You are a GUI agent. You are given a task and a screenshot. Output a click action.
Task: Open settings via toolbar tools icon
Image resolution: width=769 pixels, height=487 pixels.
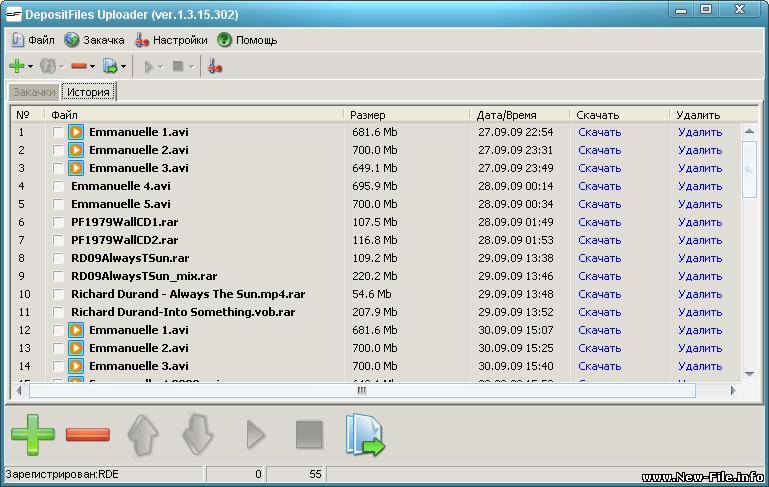pyautogui.click(x=214, y=66)
